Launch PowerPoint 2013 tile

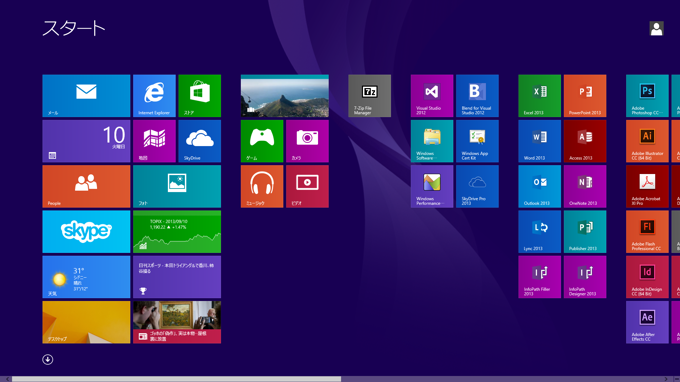585,96
